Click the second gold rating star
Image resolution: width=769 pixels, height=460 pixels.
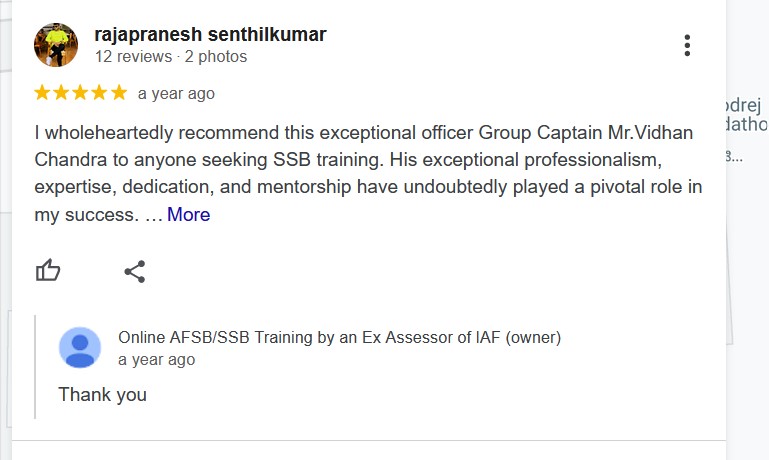click(61, 93)
